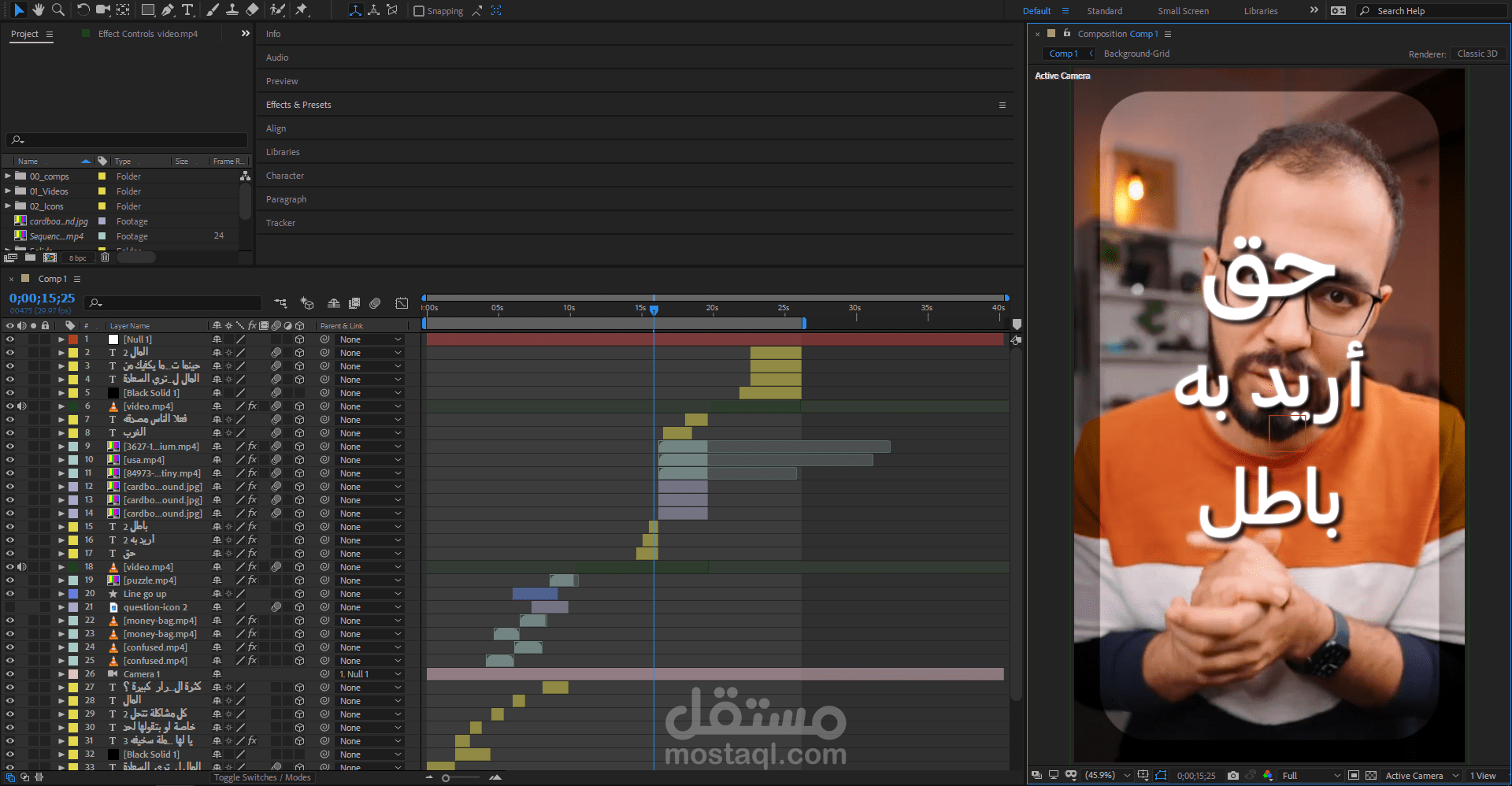Open the magnification ratio 45.9% dropdown
Image resolution: width=1512 pixels, height=786 pixels.
coord(1108,776)
